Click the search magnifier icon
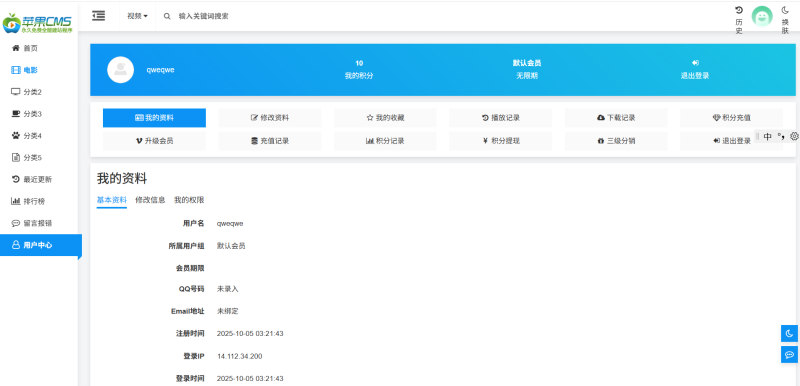 coord(167,16)
